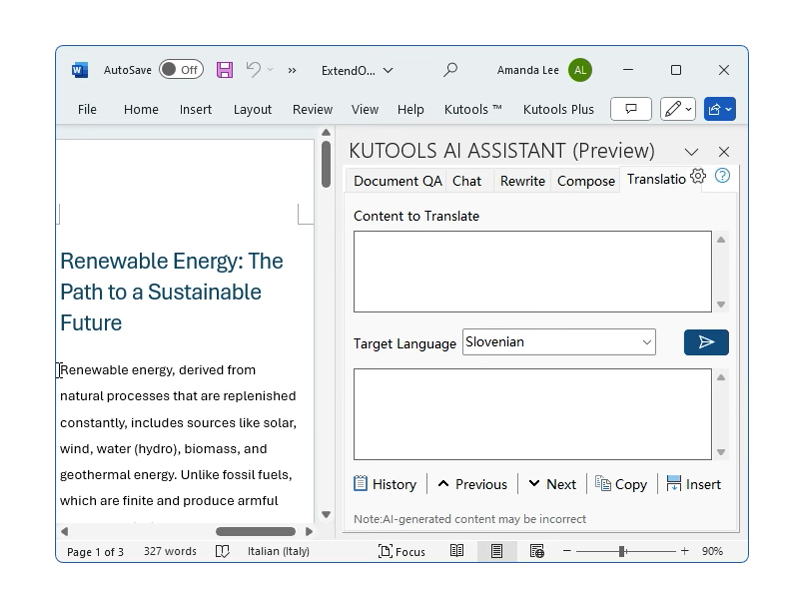Click into the Content to Translate box
Screen dimensions: 800x605
[x=532, y=271]
